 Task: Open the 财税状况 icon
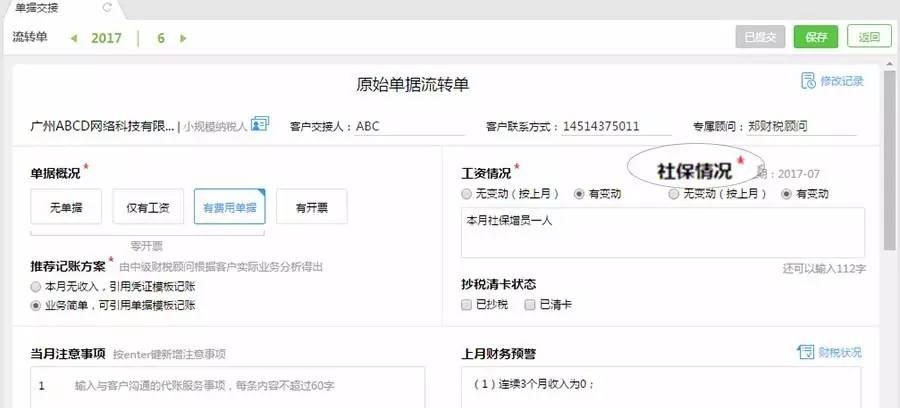806,352
